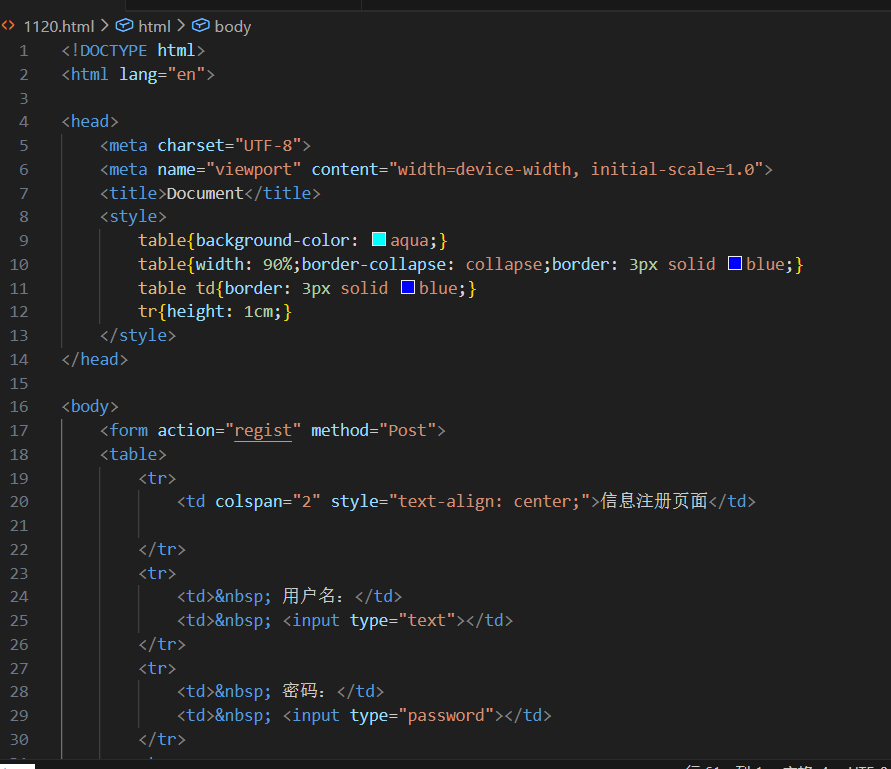Image resolution: width=891 pixels, height=769 pixels.
Task: Select the body label in the breadcrumb
Action: tap(233, 26)
